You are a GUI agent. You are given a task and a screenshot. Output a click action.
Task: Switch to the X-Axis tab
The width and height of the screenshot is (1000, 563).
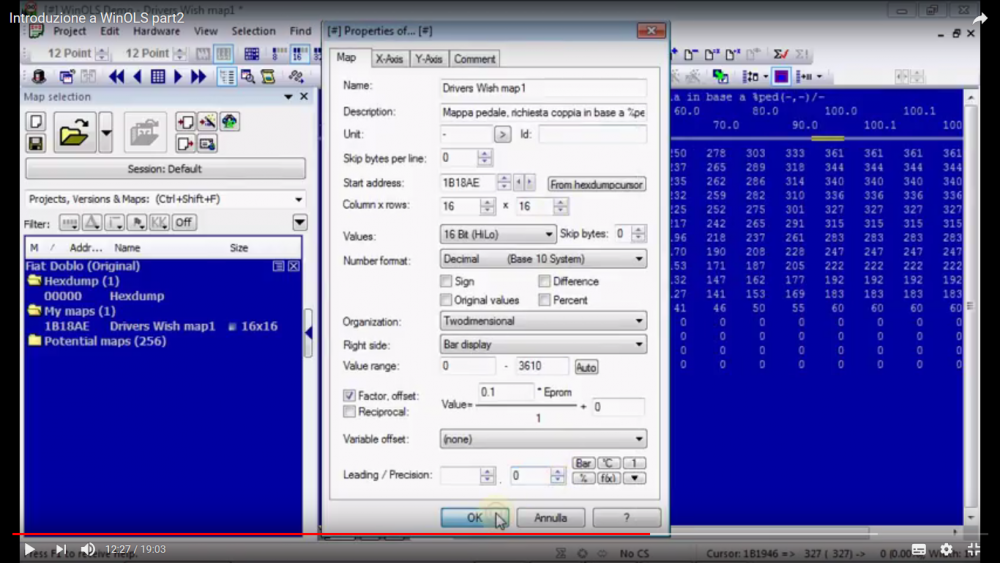[x=389, y=59]
